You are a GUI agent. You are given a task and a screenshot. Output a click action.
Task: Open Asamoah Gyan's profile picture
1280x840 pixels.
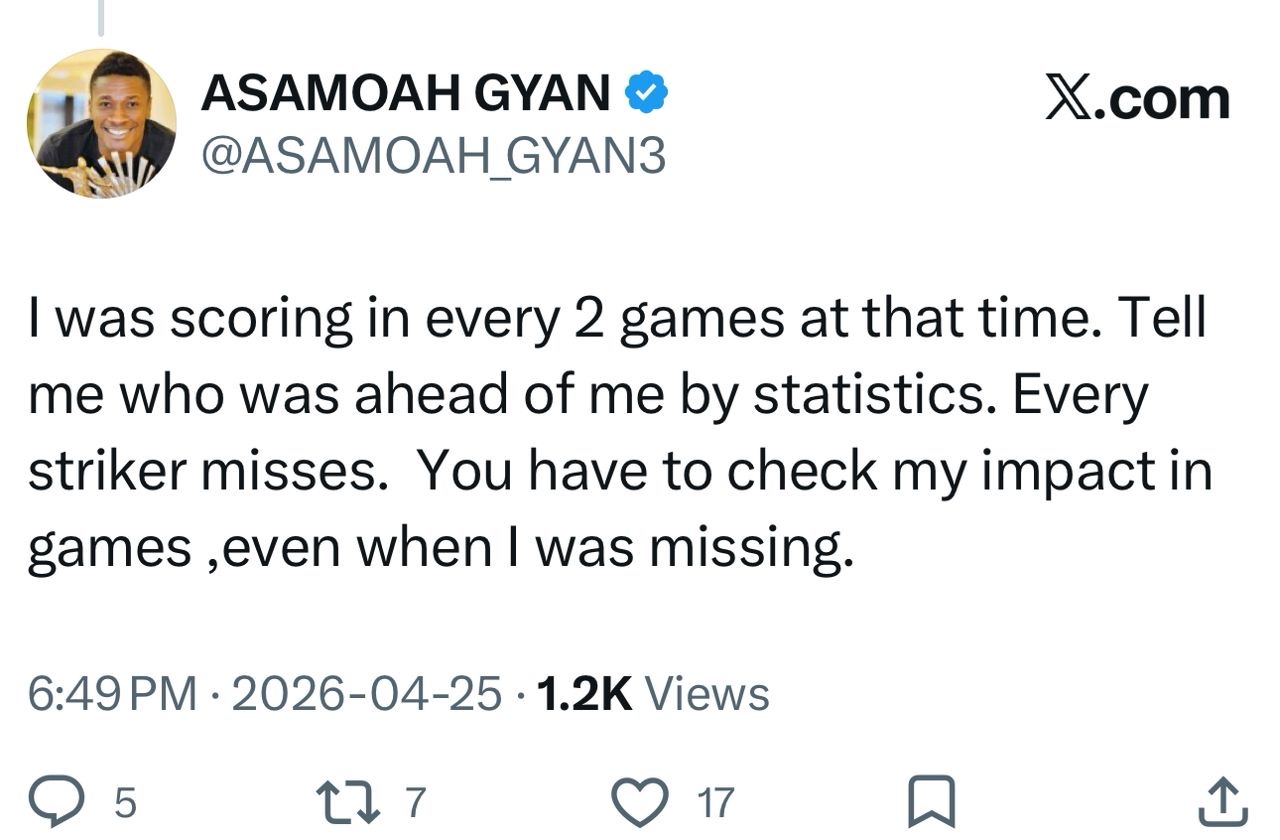point(101,122)
